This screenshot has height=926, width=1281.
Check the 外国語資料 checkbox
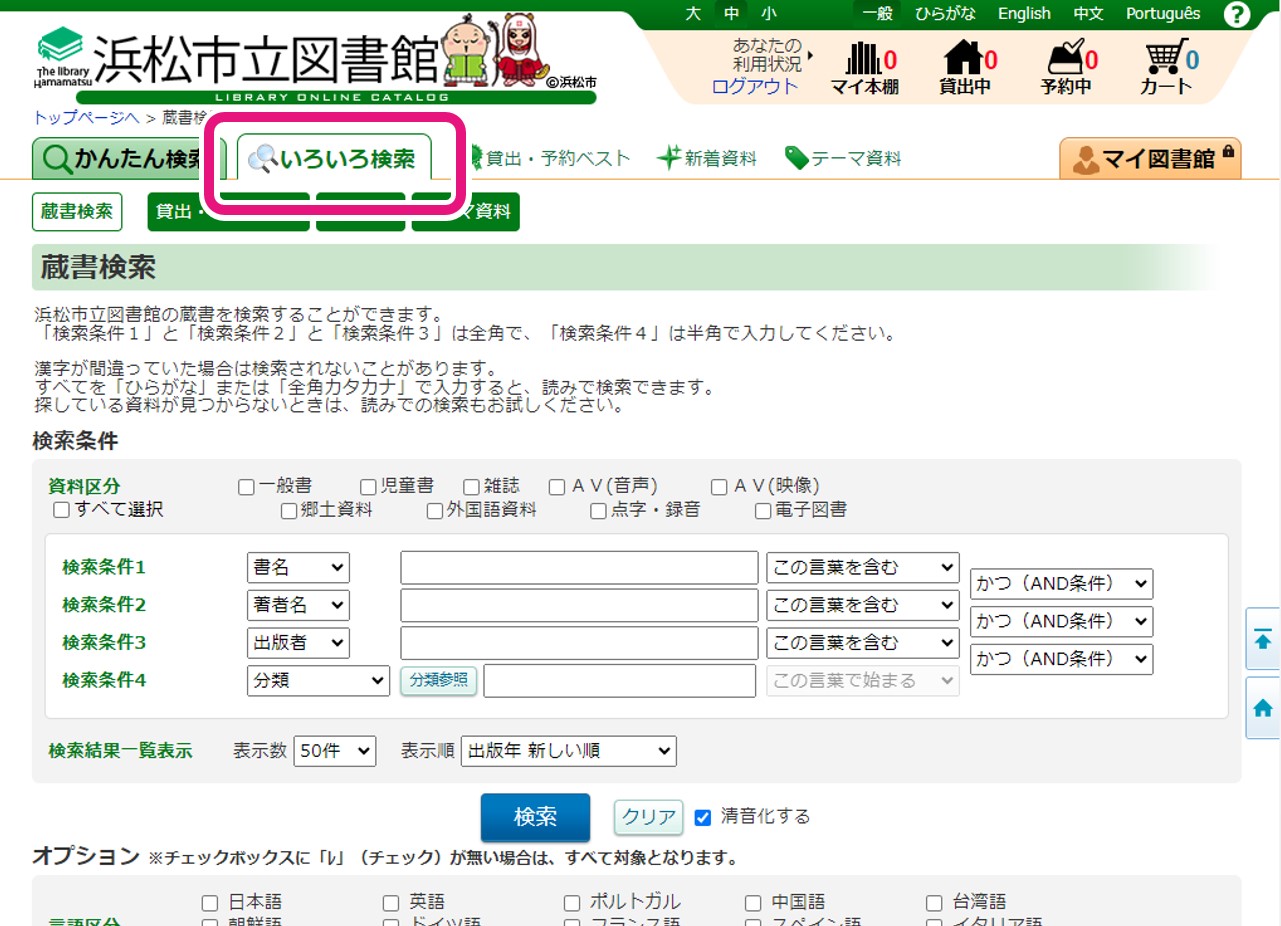(x=434, y=511)
